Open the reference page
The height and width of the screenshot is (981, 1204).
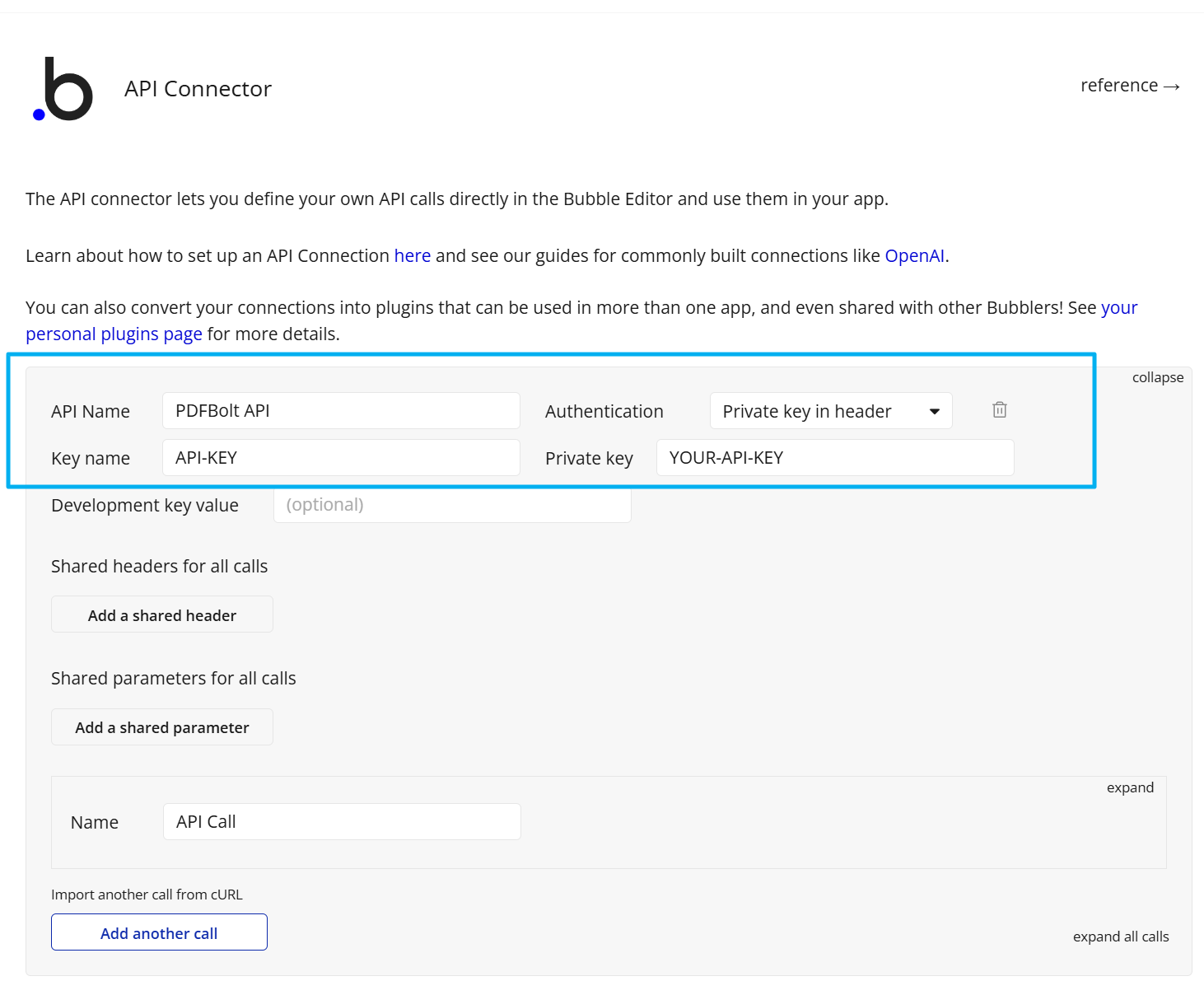pyautogui.click(x=1129, y=85)
